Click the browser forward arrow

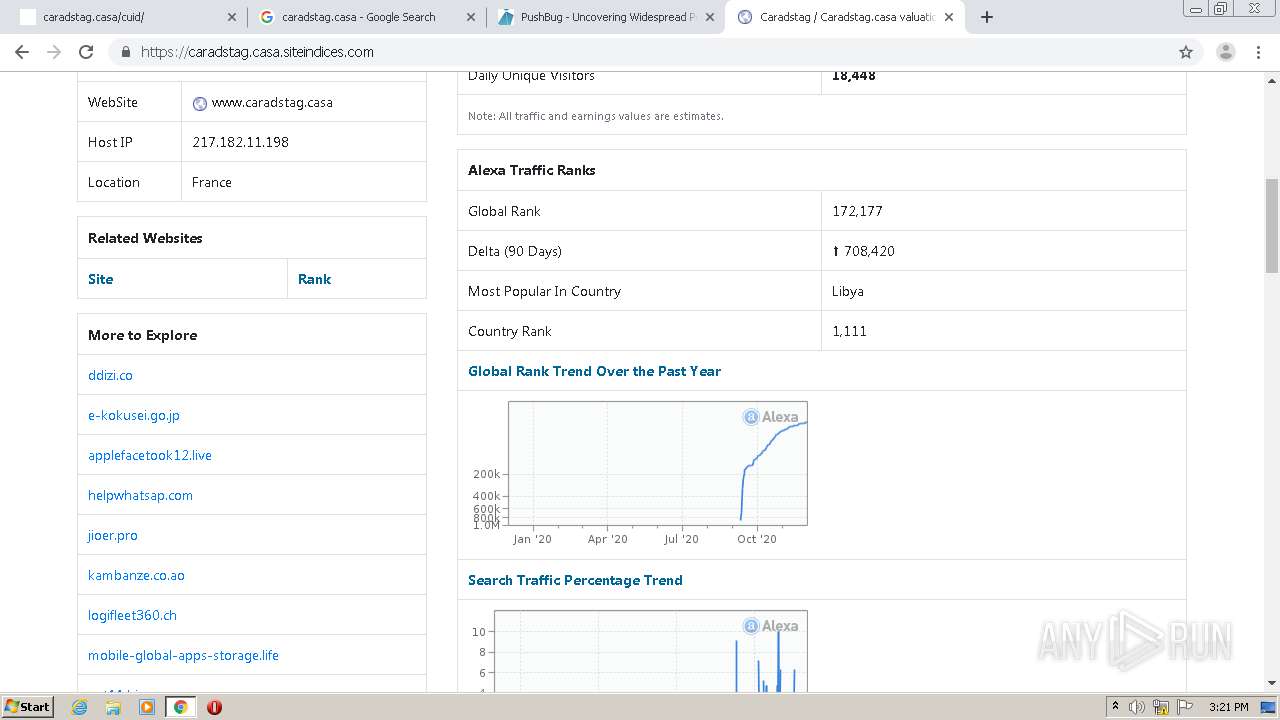(x=54, y=52)
